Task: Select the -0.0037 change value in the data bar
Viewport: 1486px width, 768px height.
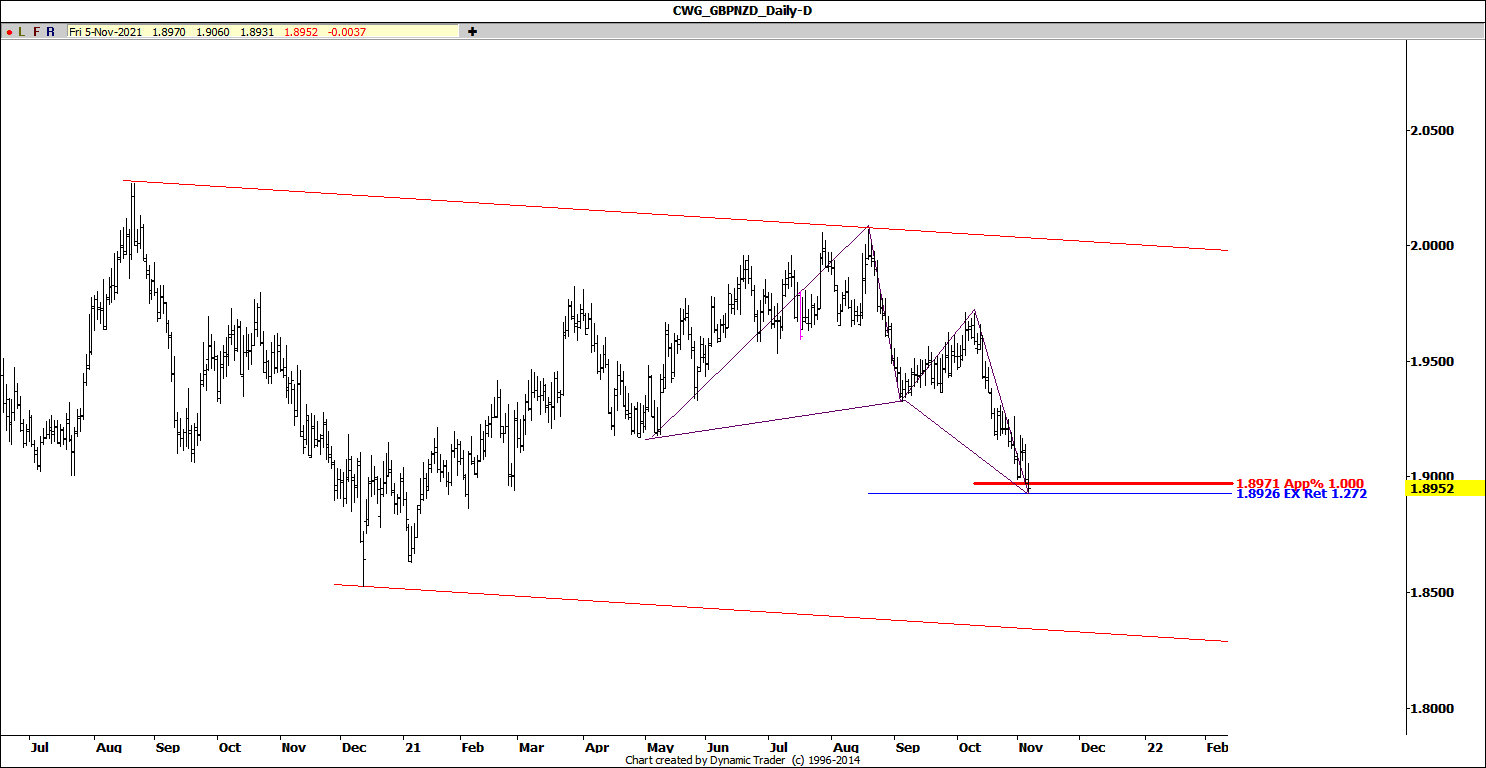Action: pyautogui.click(x=347, y=32)
